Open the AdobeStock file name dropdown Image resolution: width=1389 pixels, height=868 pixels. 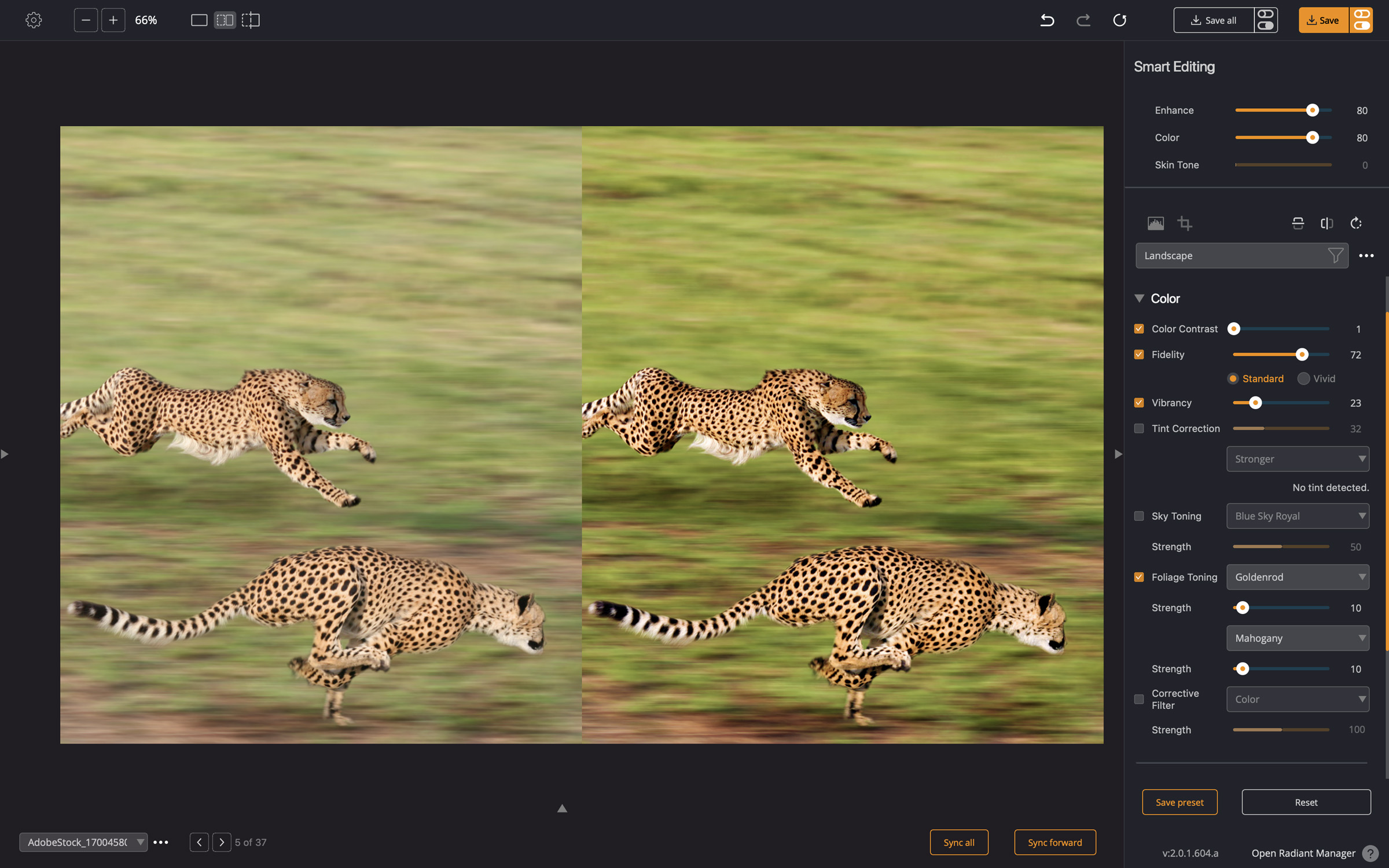(x=83, y=842)
